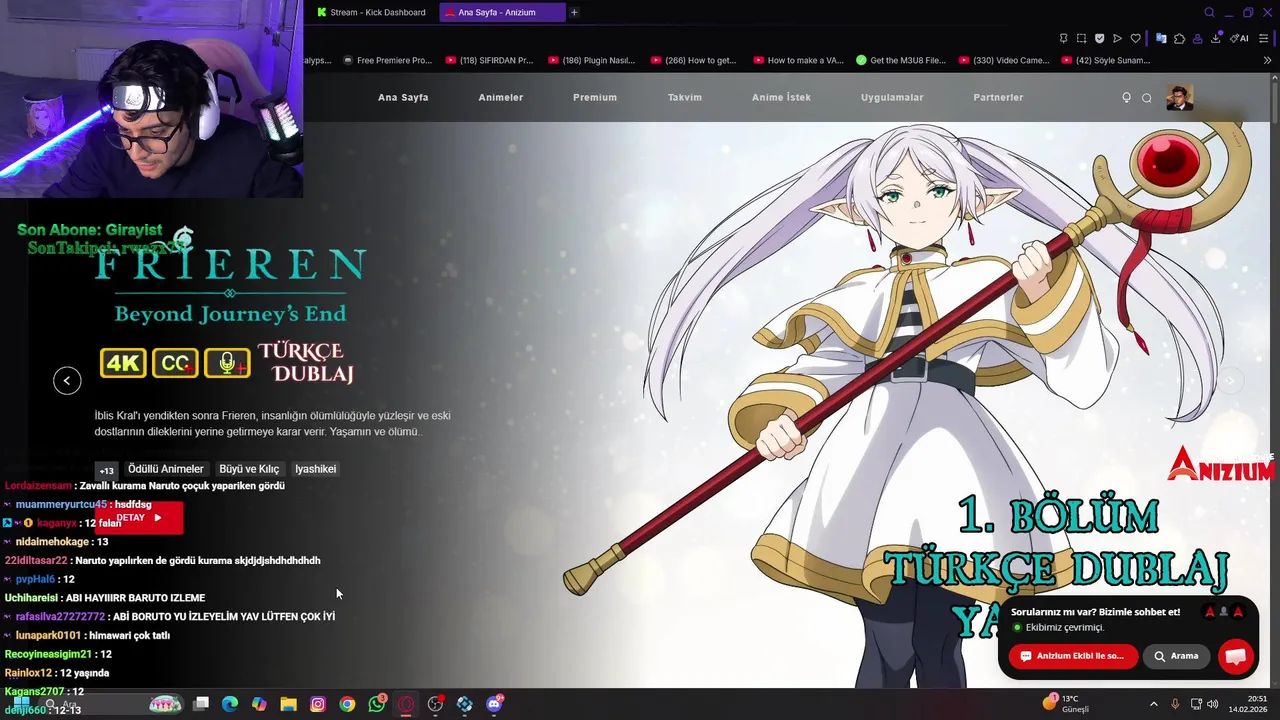Open the (186) Plugin Nasıl bookmark

pyautogui.click(x=591, y=60)
